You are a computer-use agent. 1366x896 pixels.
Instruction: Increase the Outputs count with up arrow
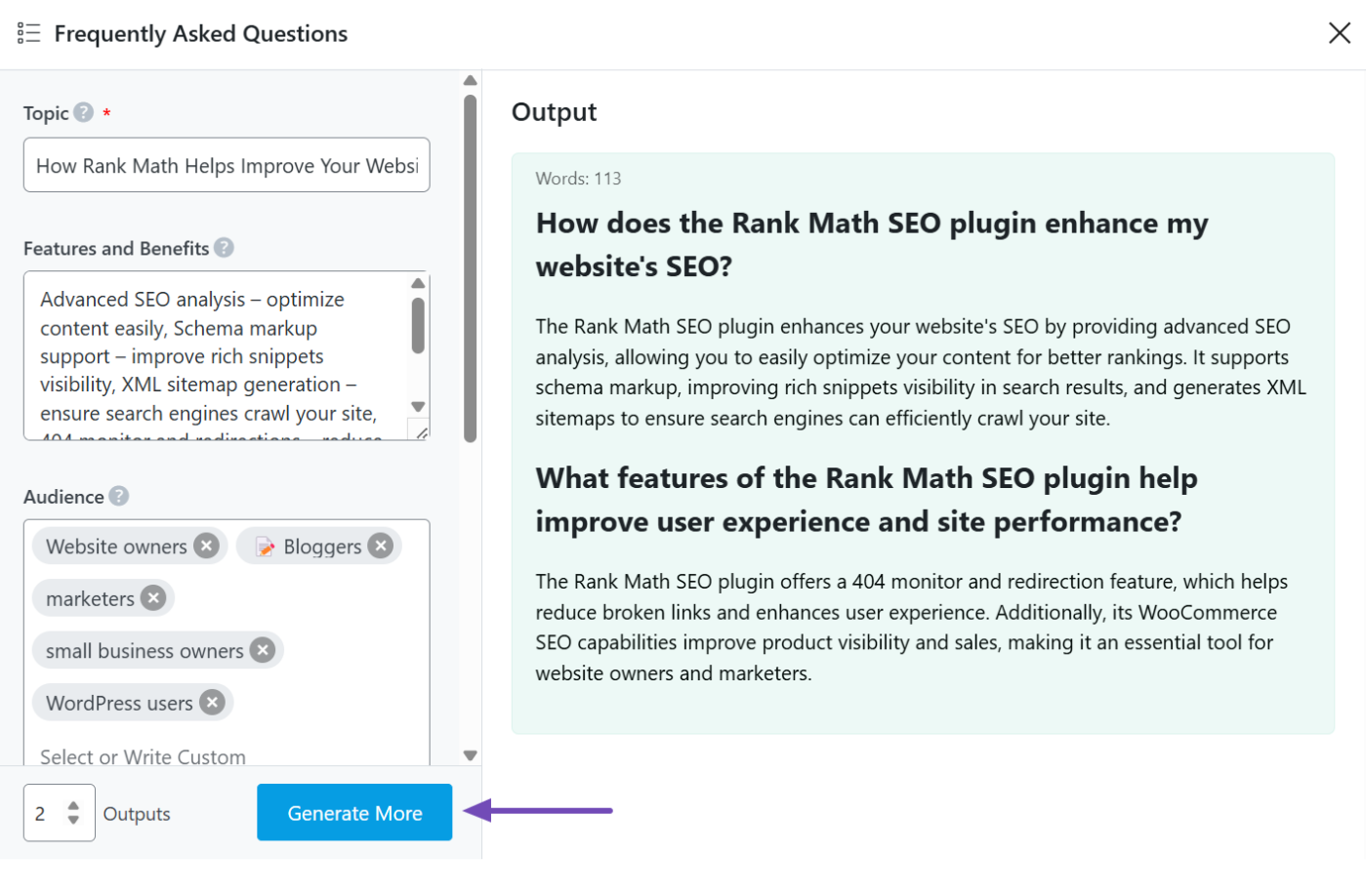(x=73, y=805)
